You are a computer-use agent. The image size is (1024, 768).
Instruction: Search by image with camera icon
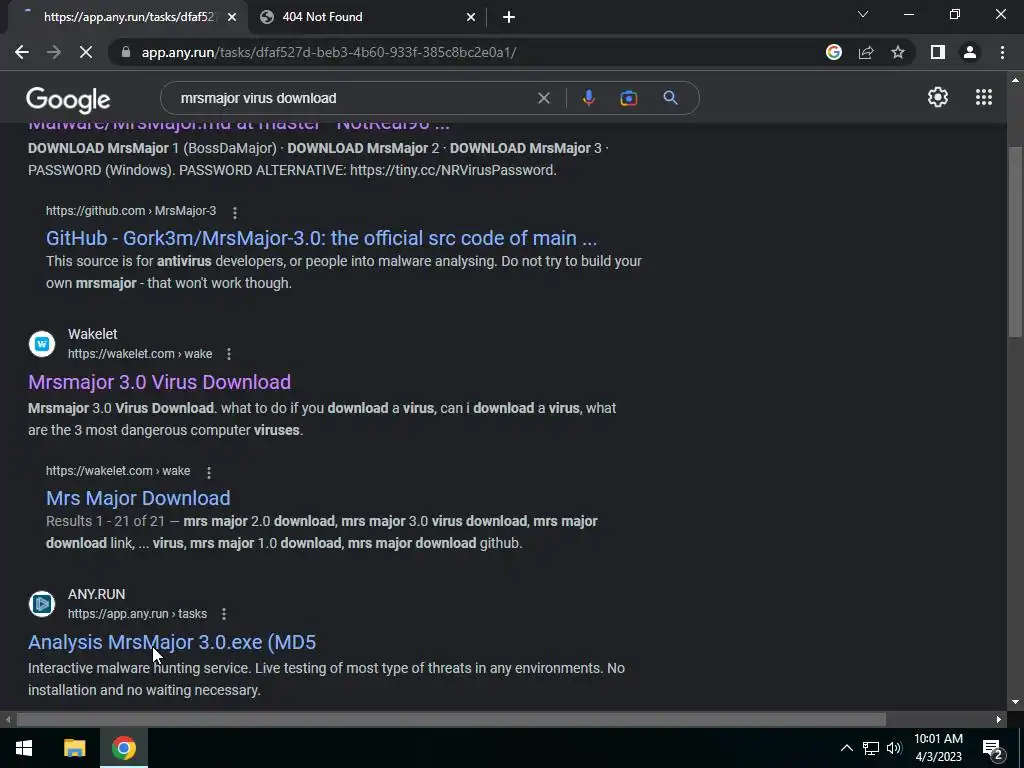[628, 98]
